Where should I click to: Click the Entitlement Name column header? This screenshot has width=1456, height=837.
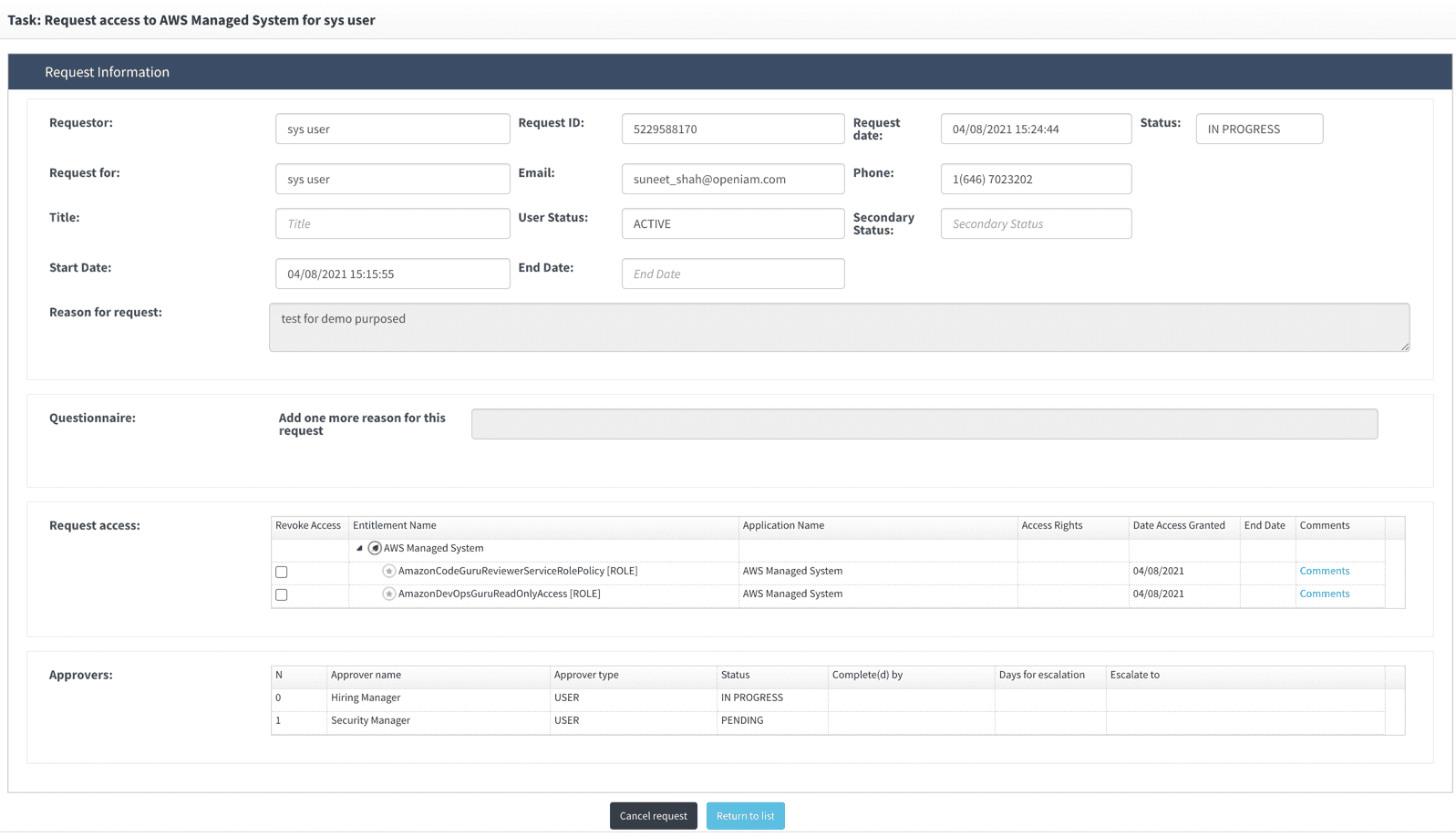click(x=395, y=526)
